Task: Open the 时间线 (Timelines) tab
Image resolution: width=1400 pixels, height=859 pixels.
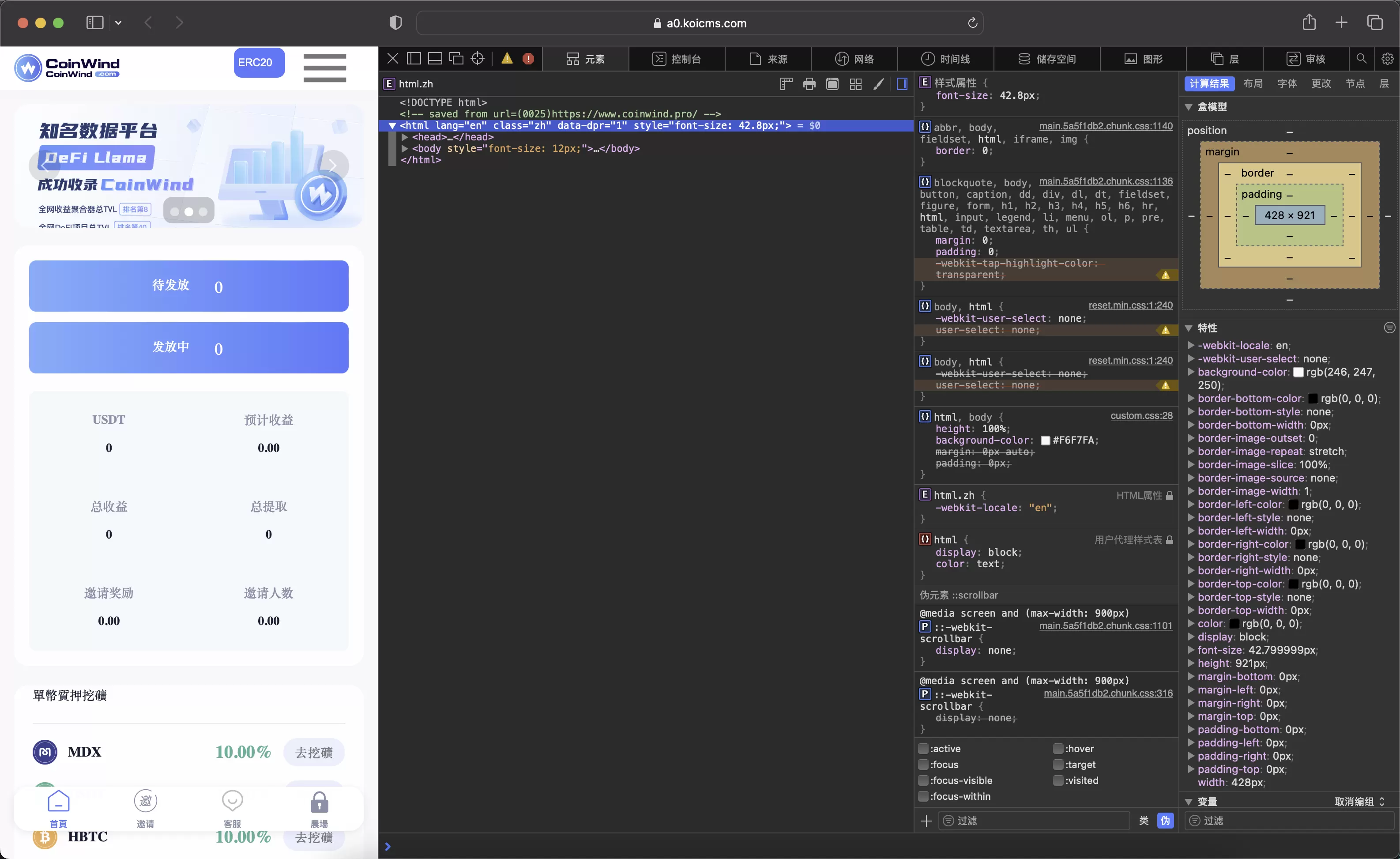Action: coord(945,59)
